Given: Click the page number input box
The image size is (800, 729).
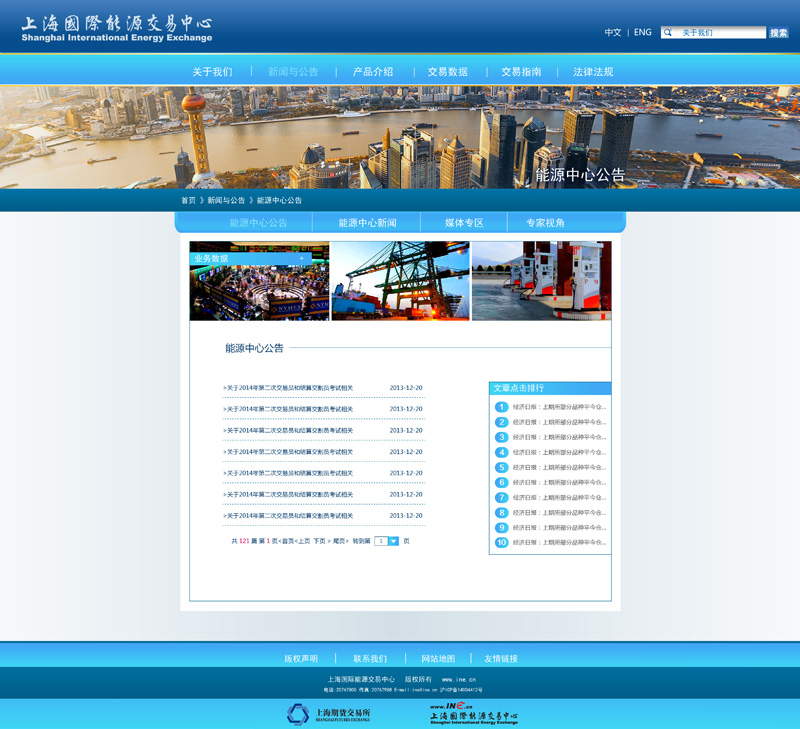Looking at the screenshot, I should [381, 541].
